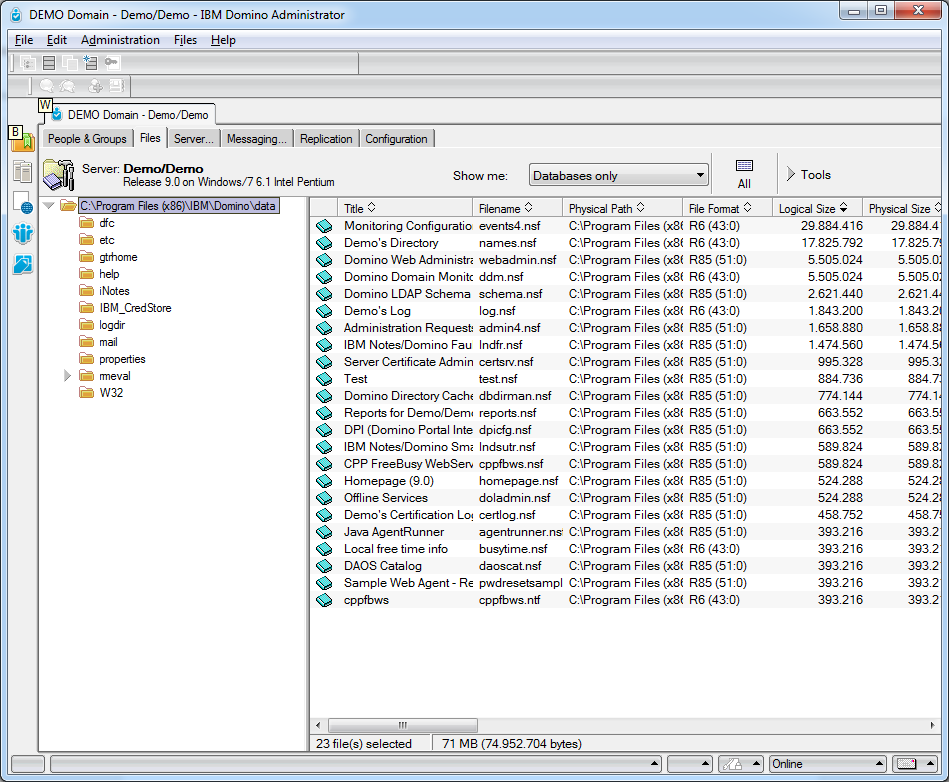The width and height of the screenshot is (949, 782).
Task: Open the Show me Databases only dropdown
Action: (x=619, y=176)
